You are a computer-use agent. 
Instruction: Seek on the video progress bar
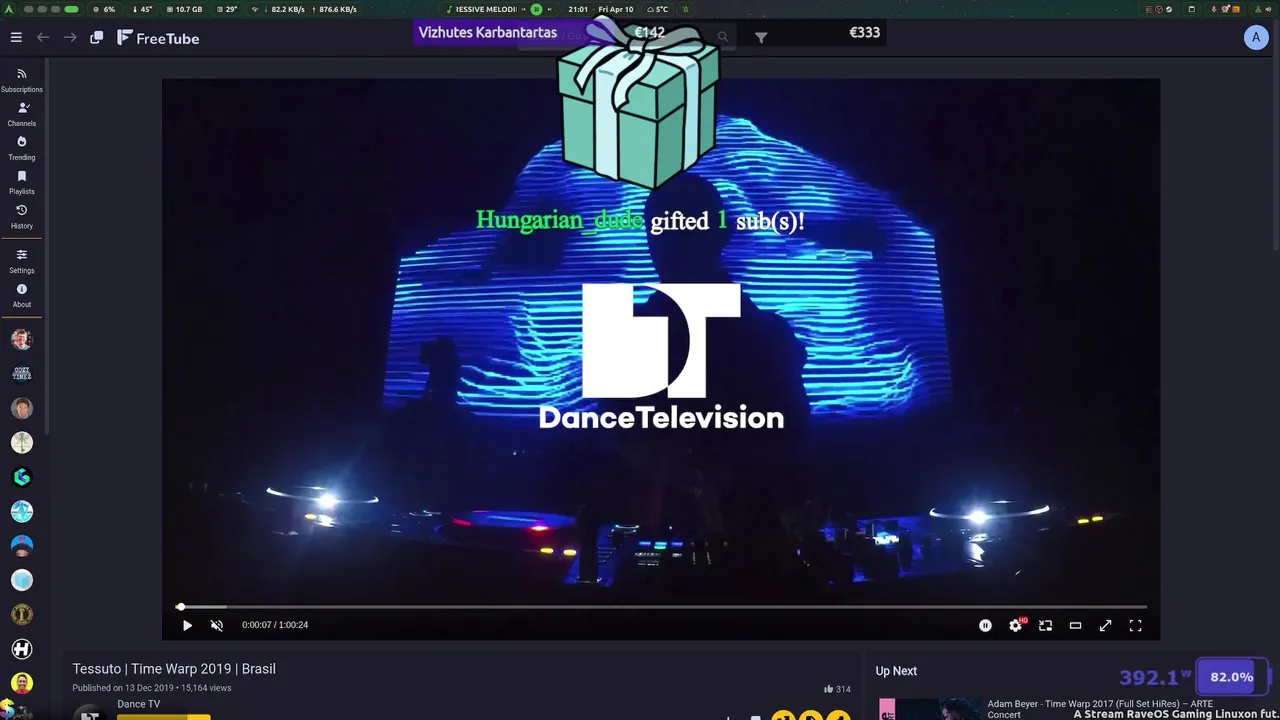click(x=661, y=607)
